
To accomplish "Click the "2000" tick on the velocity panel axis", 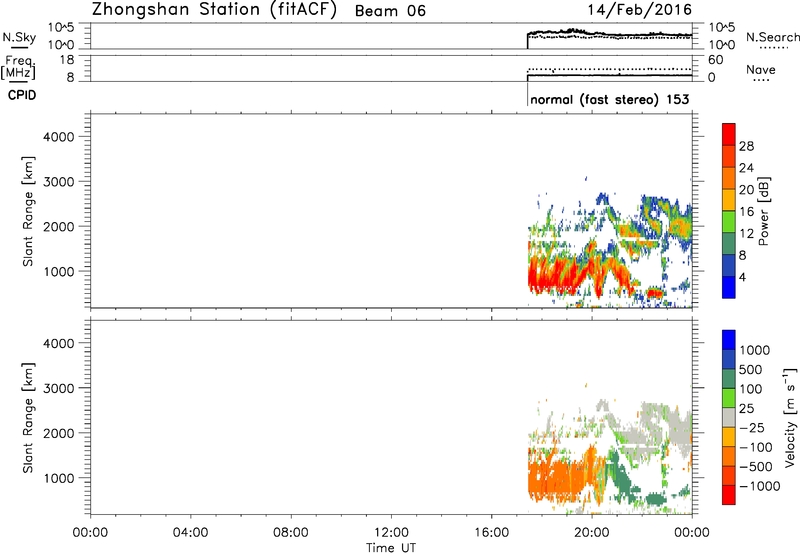I will pos(59,433).
